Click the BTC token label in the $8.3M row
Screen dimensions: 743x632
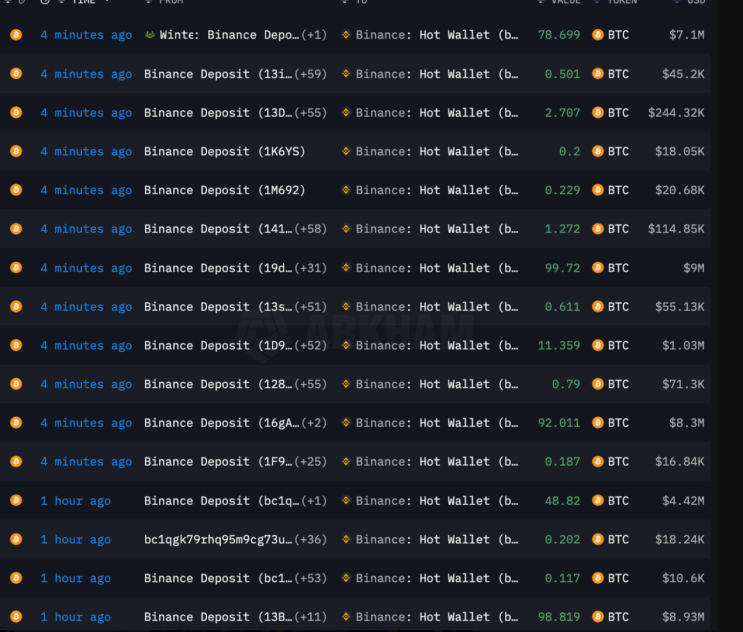[618, 423]
